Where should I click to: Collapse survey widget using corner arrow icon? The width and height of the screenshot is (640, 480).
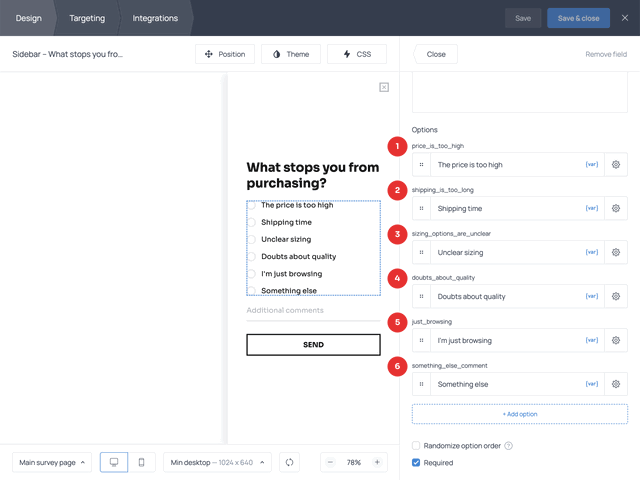point(384,88)
